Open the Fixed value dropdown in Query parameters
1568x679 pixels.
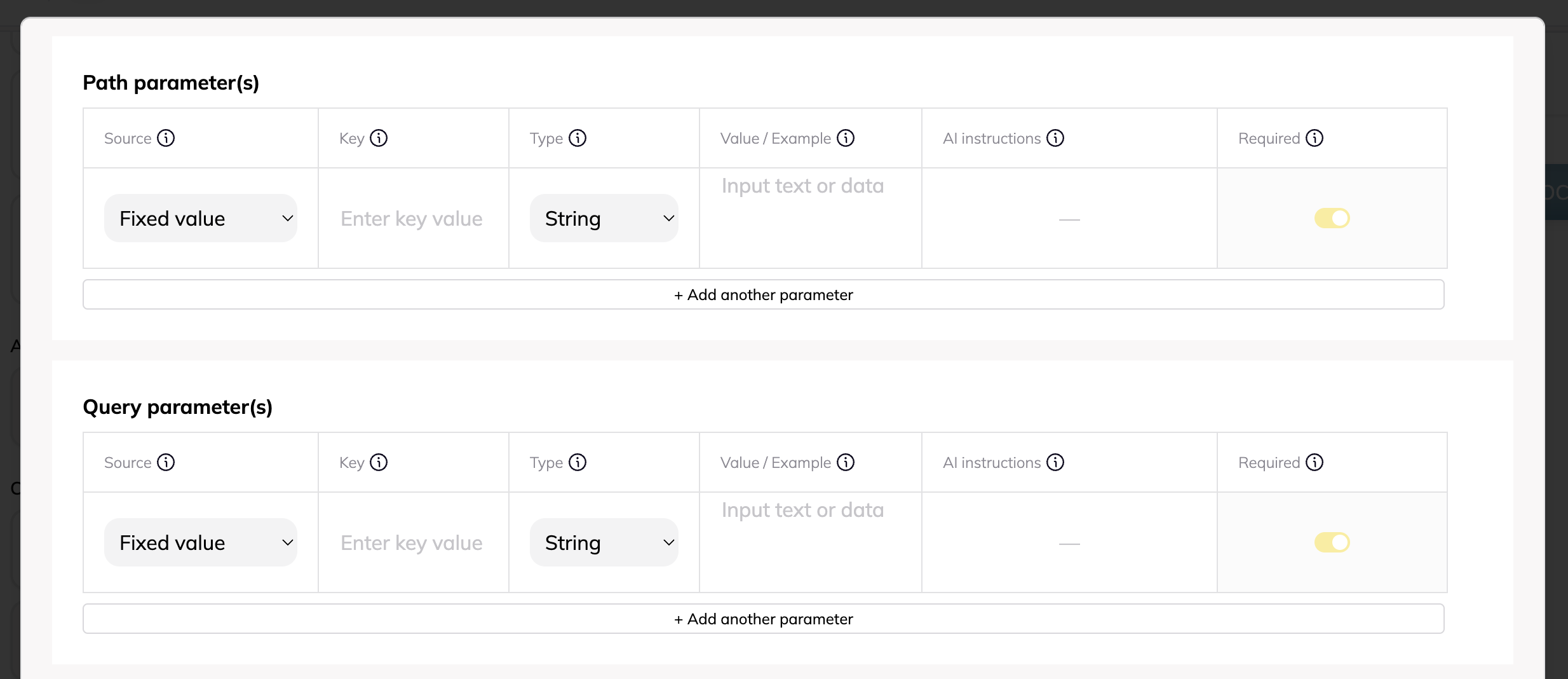[x=200, y=542]
